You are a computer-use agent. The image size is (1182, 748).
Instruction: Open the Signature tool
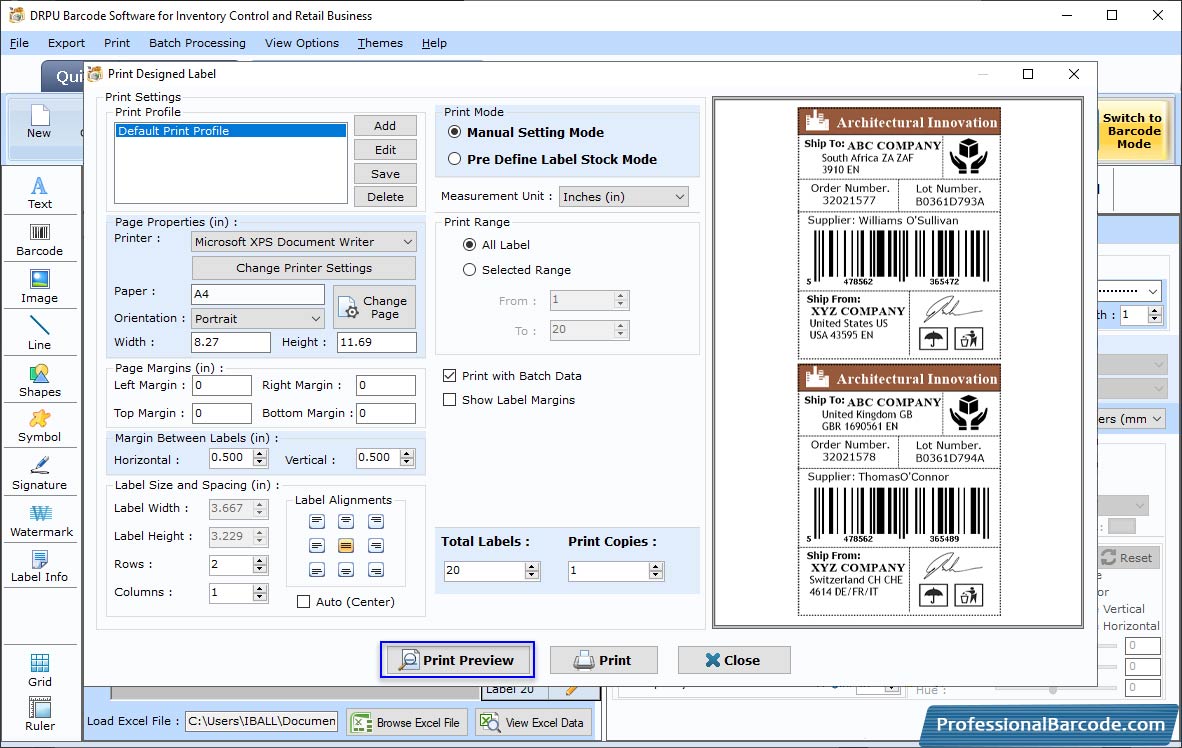pos(39,474)
